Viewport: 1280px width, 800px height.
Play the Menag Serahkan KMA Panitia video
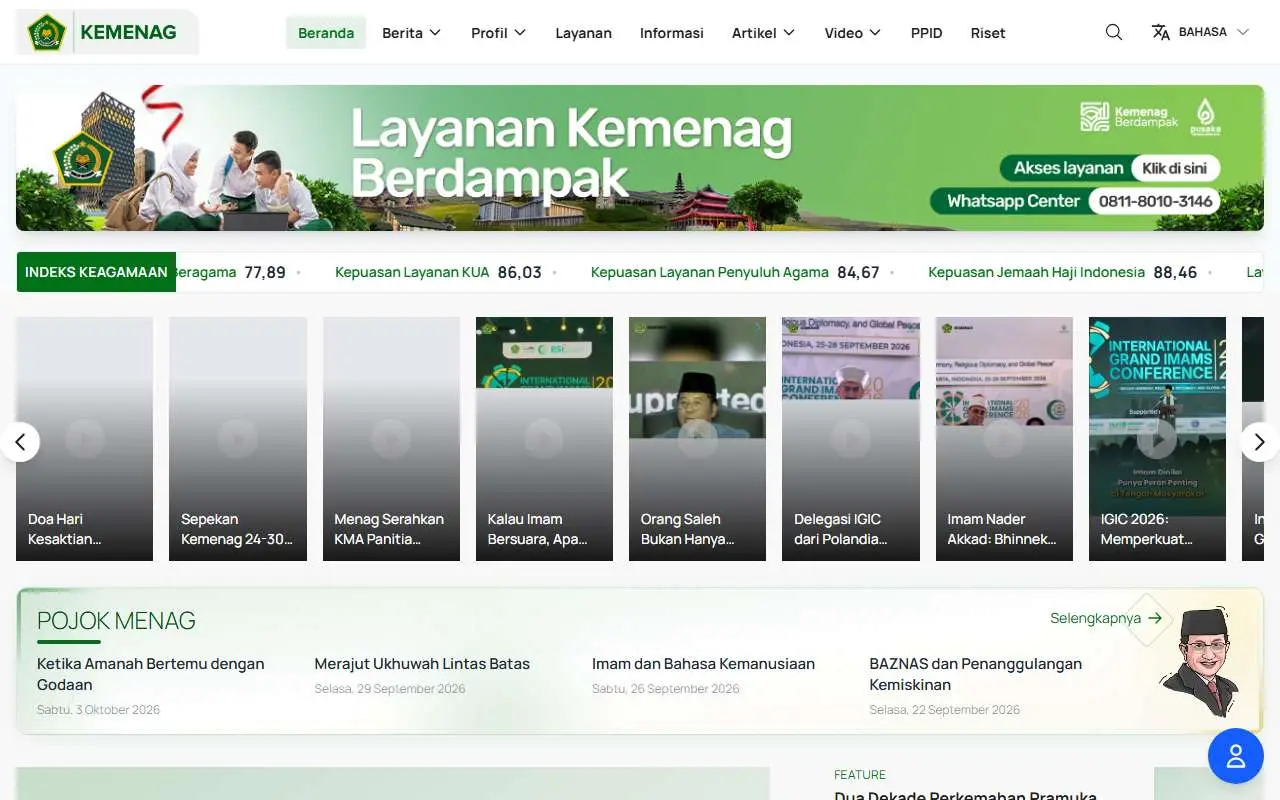(391, 439)
